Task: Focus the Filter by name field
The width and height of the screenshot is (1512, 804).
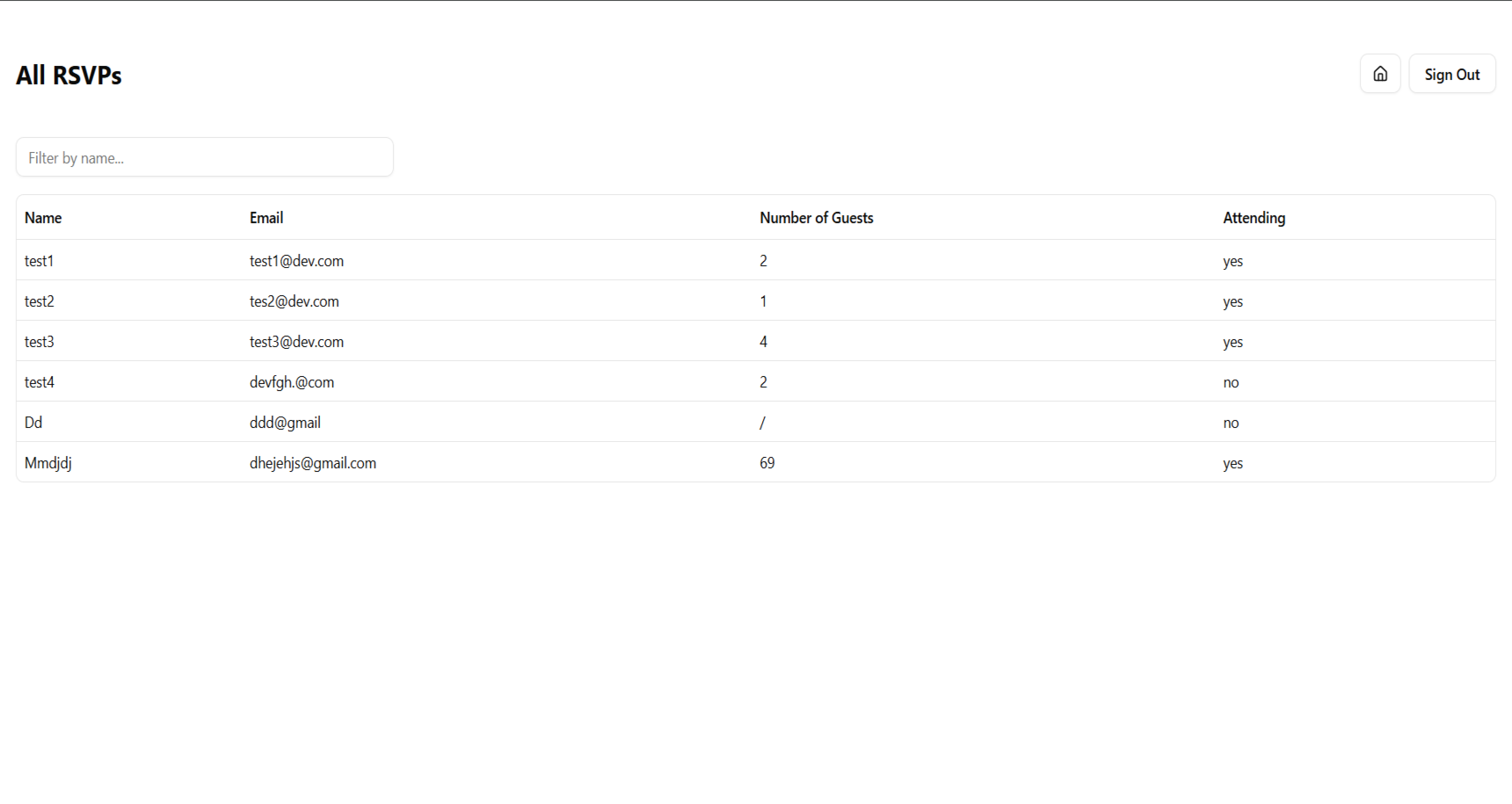Action: [204, 157]
